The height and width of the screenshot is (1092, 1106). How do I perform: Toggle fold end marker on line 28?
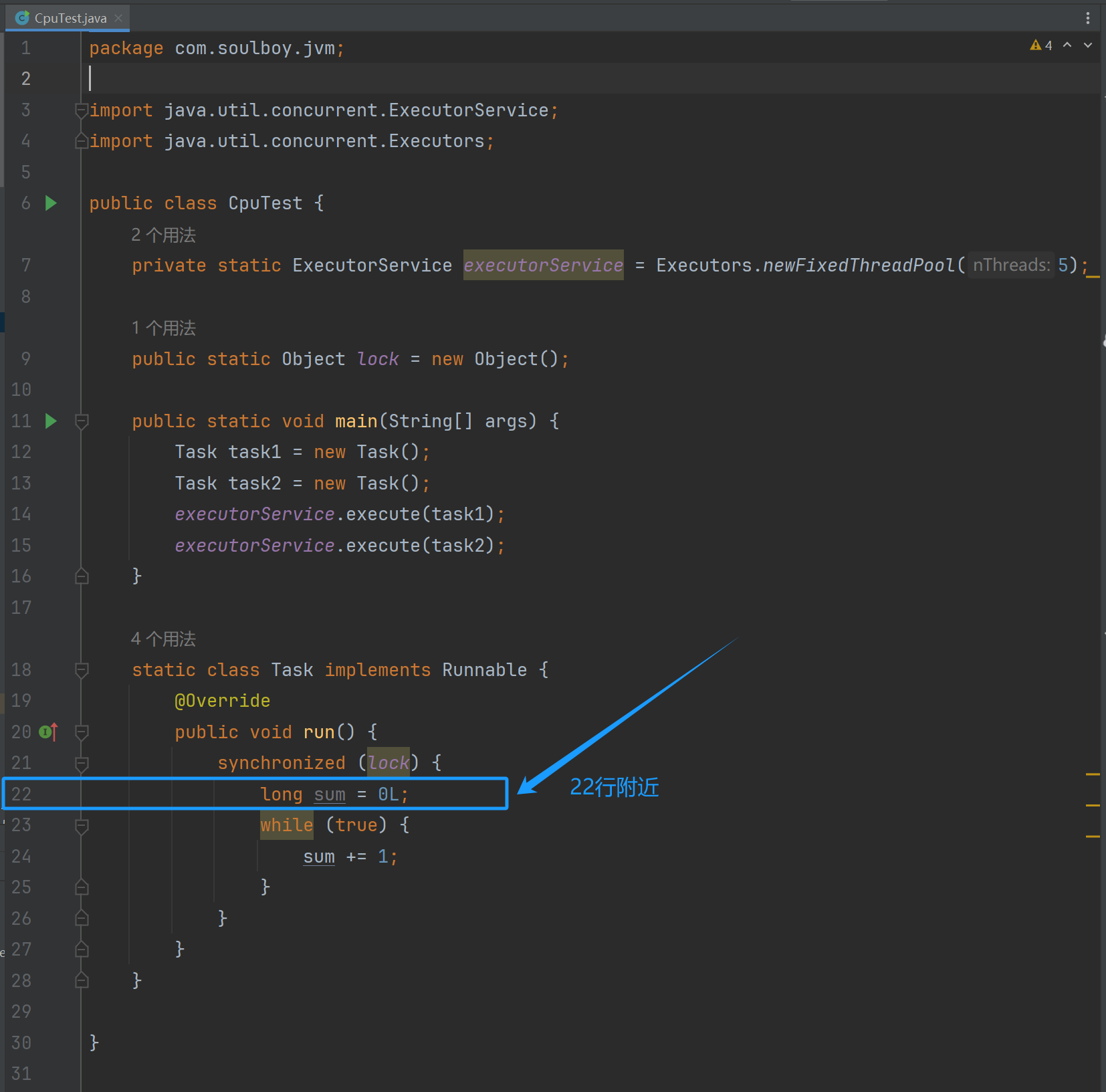82,980
